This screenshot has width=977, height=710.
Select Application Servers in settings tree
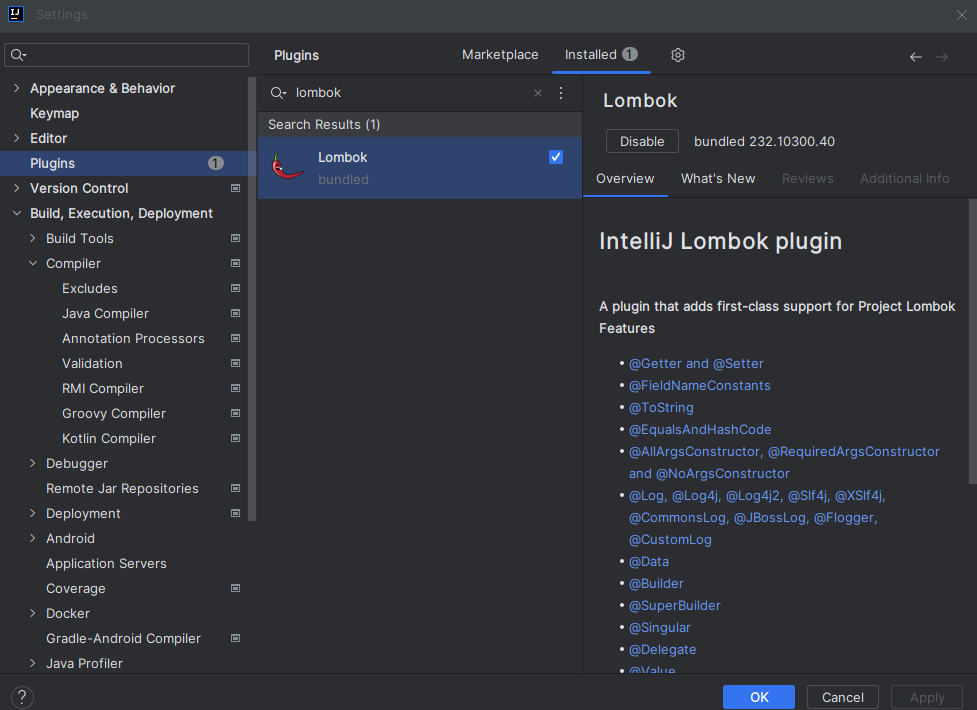pos(106,564)
